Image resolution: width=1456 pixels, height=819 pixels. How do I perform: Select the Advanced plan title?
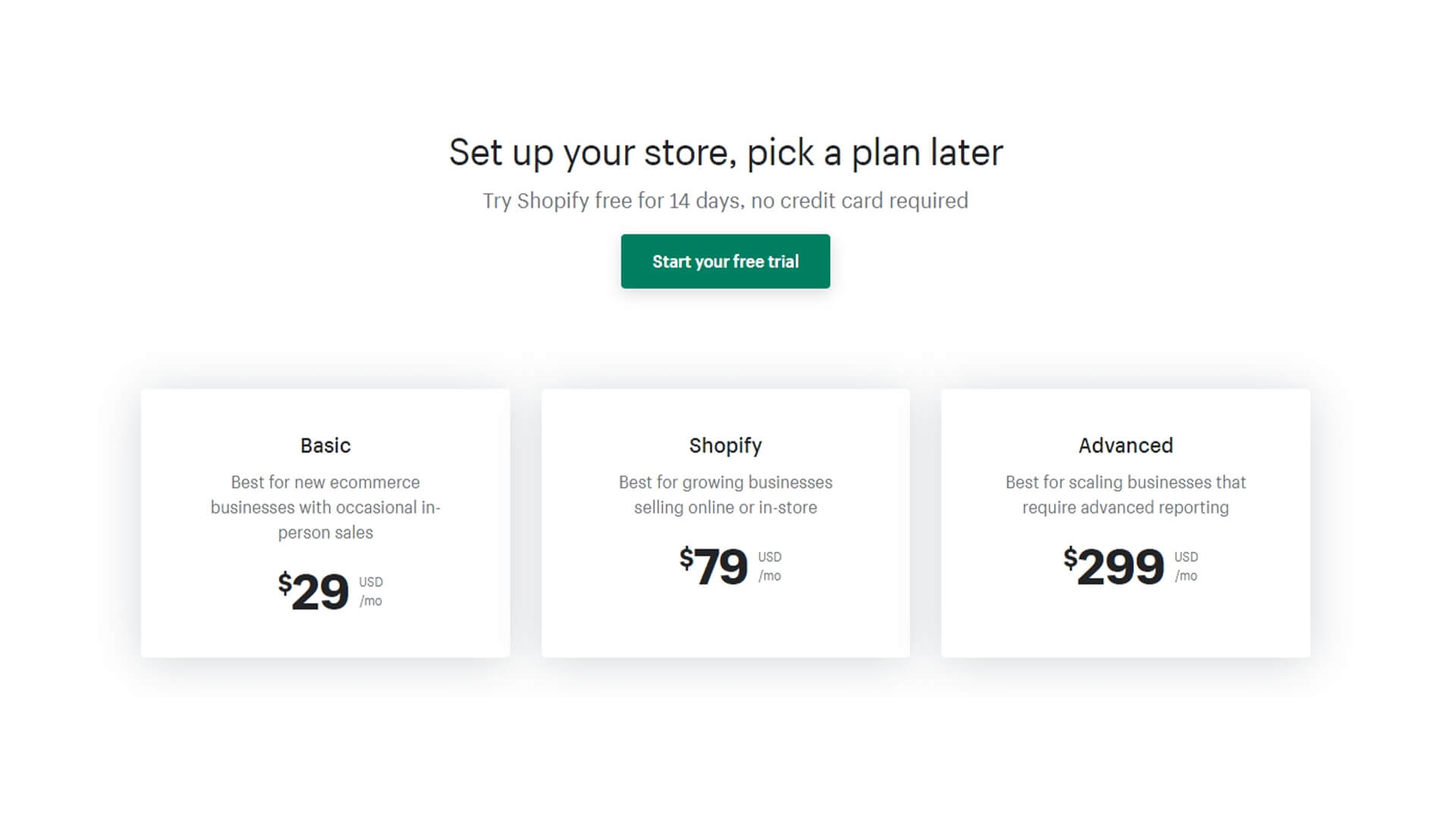pyautogui.click(x=1125, y=446)
